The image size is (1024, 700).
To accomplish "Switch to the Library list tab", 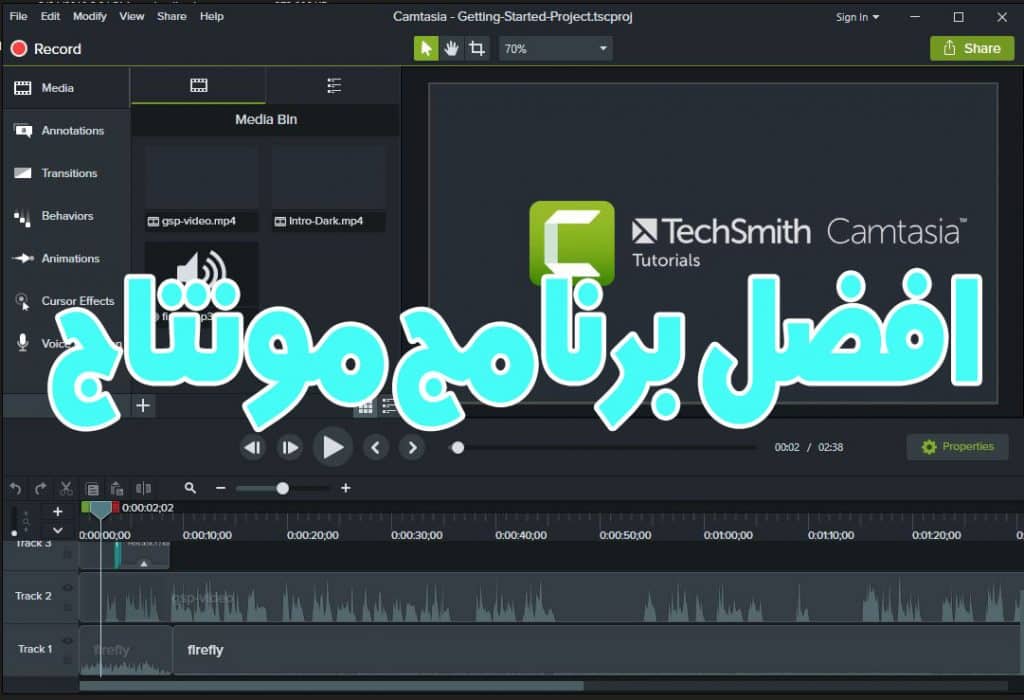I will tap(334, 86).
